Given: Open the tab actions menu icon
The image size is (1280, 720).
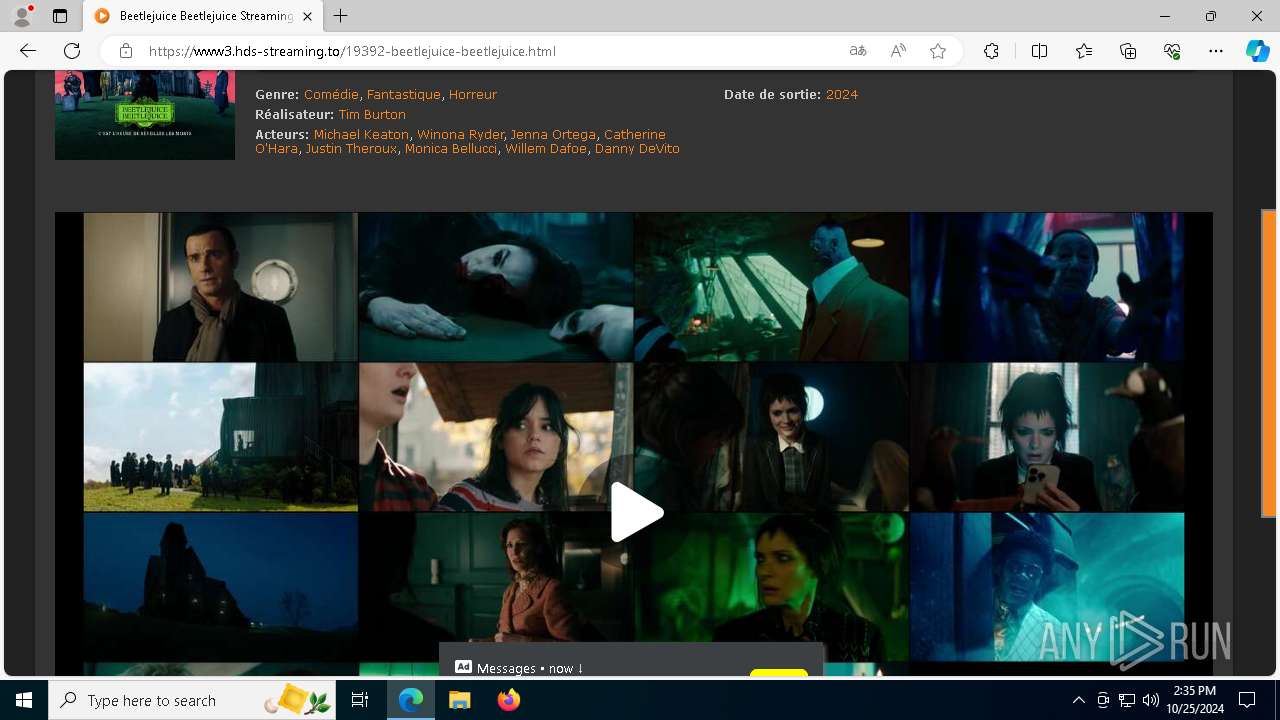Looking at the screenshot, I should coord(60,16).
